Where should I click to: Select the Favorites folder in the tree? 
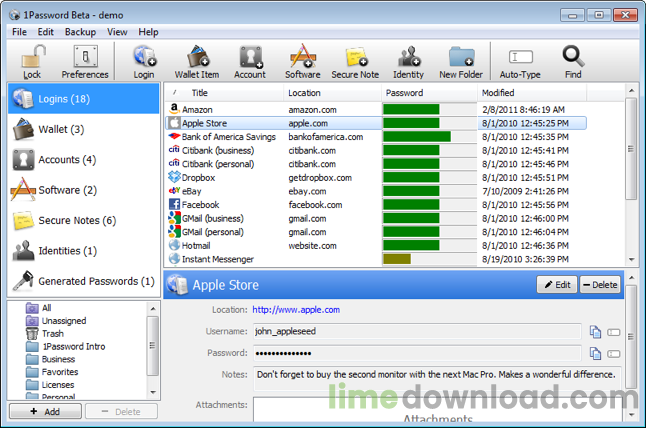pos(58,371)
